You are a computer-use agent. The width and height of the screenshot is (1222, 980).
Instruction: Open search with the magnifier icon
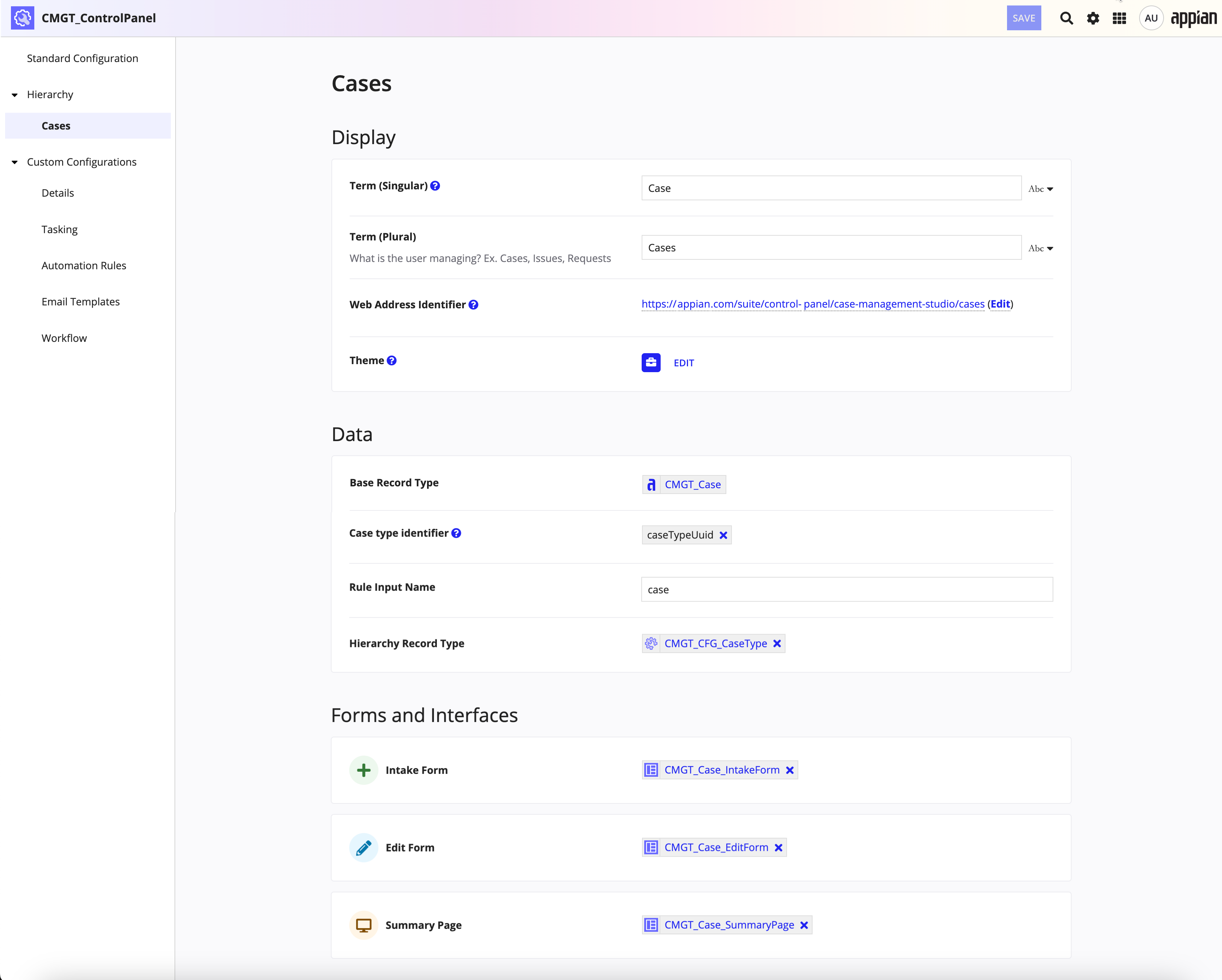click(1066, 18)
